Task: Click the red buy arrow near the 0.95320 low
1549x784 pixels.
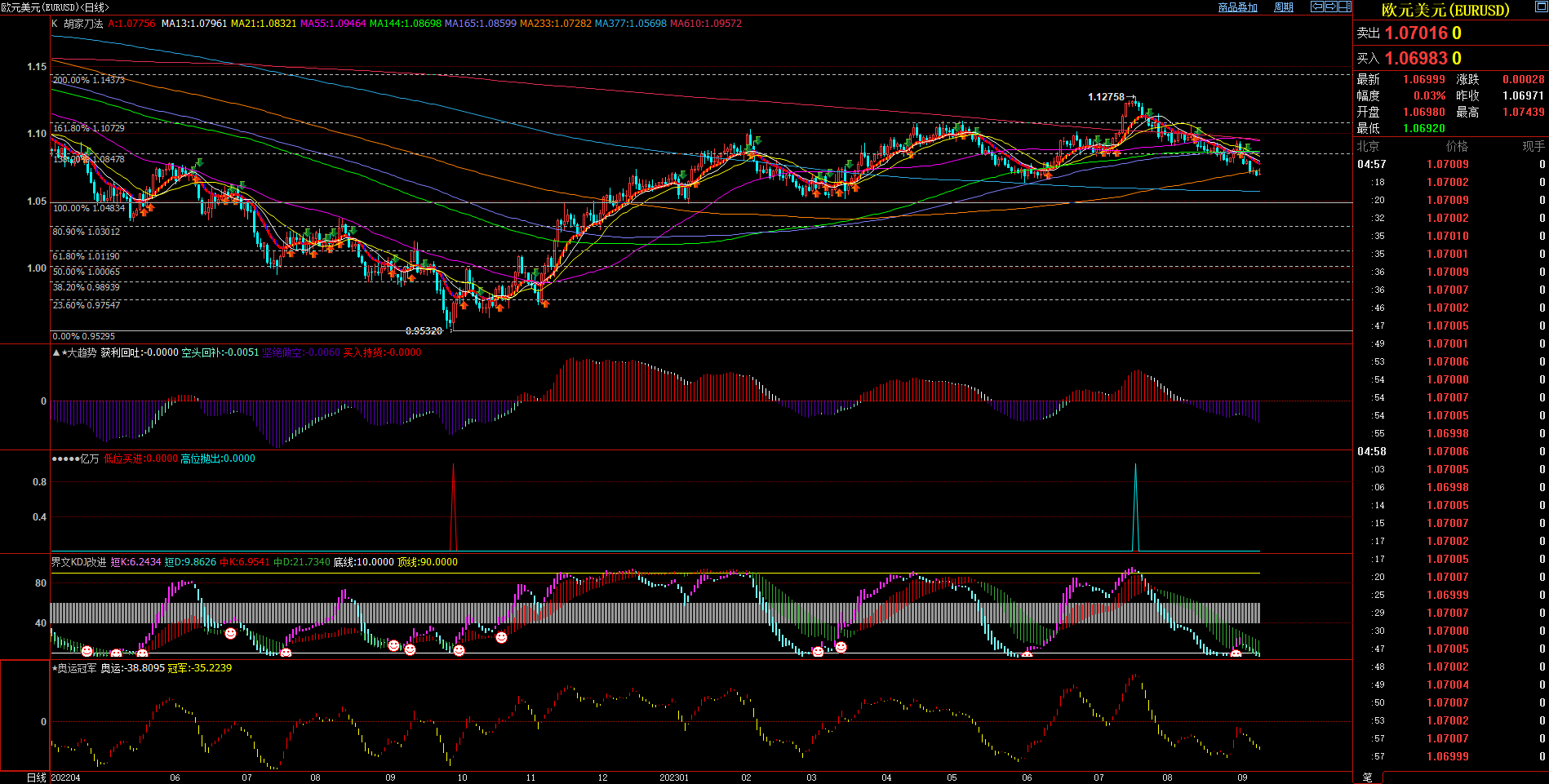Action: [464, 306]
